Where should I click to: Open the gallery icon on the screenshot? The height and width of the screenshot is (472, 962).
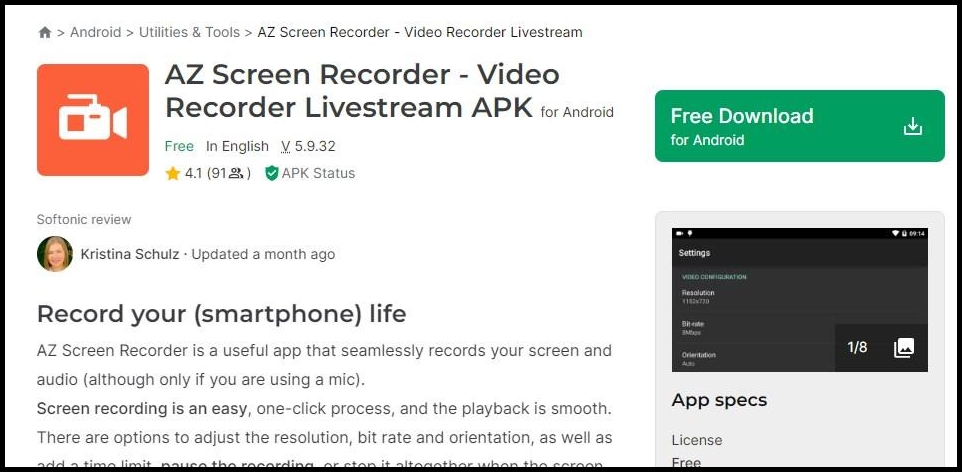(904, 347)
